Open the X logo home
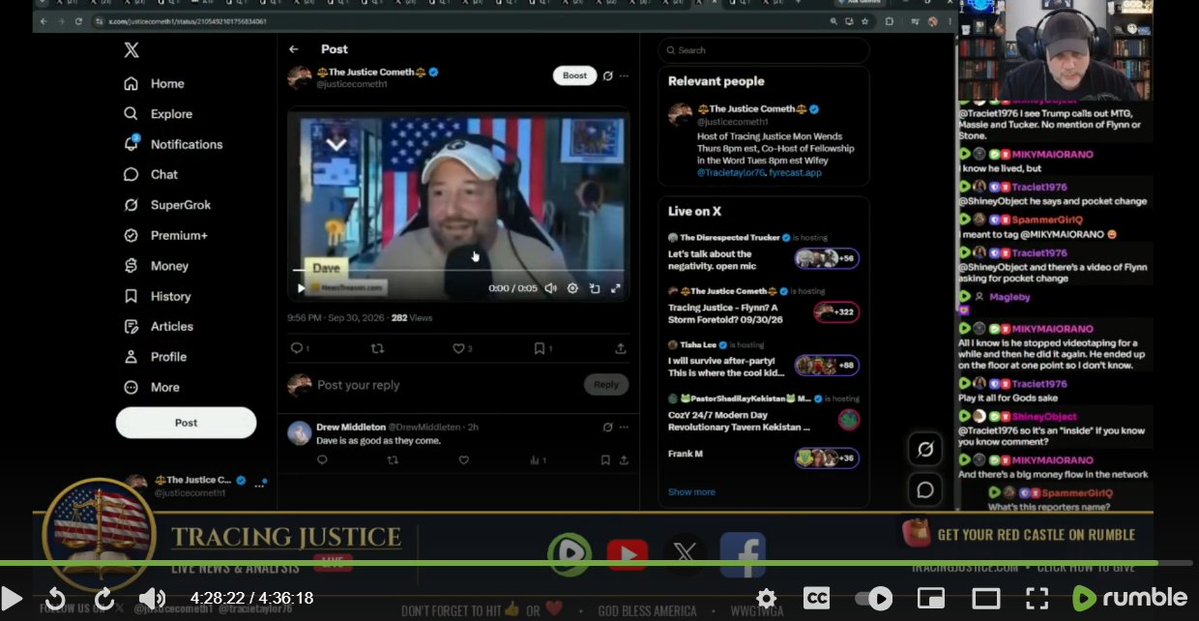This screenshot has width=1199, height=621. tap(132, 50)
